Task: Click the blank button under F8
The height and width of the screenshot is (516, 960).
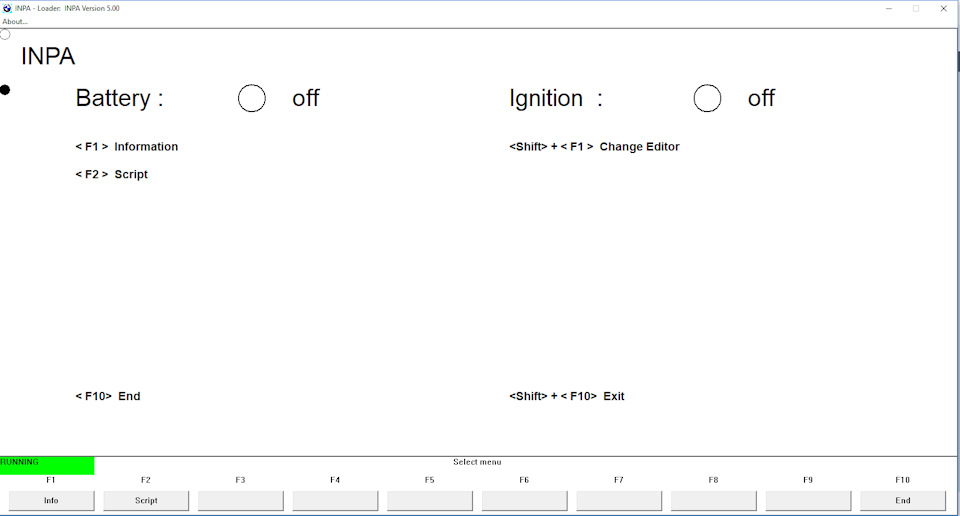Action: 713,500
